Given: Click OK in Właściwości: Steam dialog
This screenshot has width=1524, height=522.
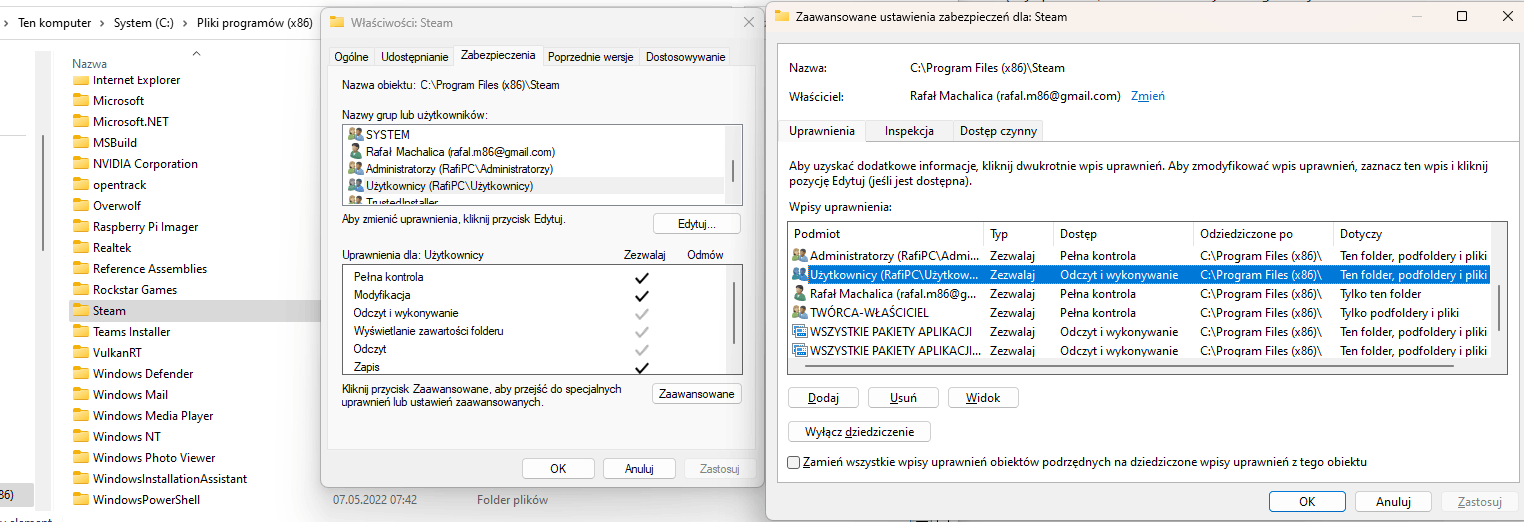Looking at the screenshot, I should (x=558, y=468).
